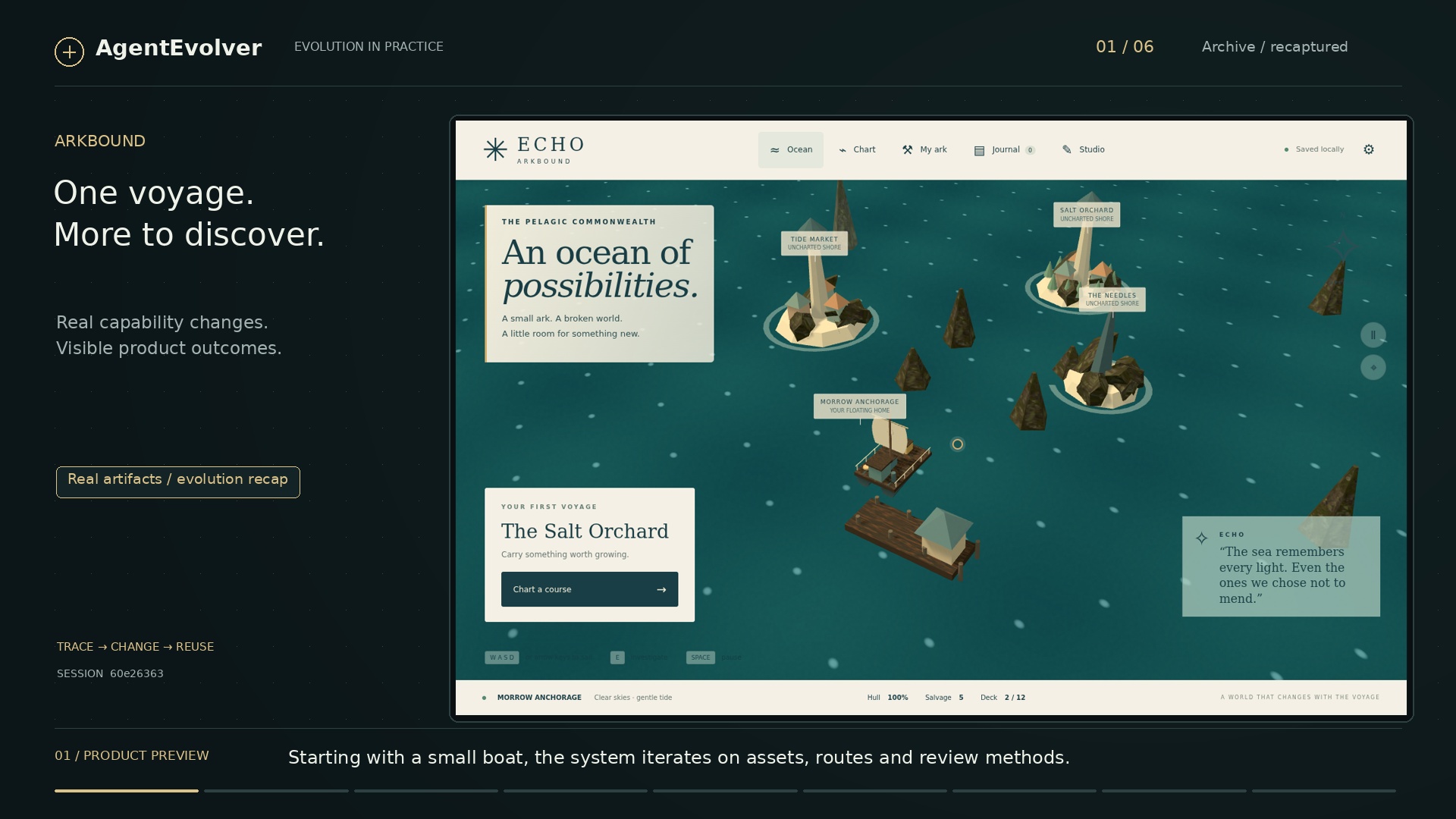Screen dimensions: 1456x819
Task: Select the Salt Orchard island label
Action: [x=1087, y=215]
